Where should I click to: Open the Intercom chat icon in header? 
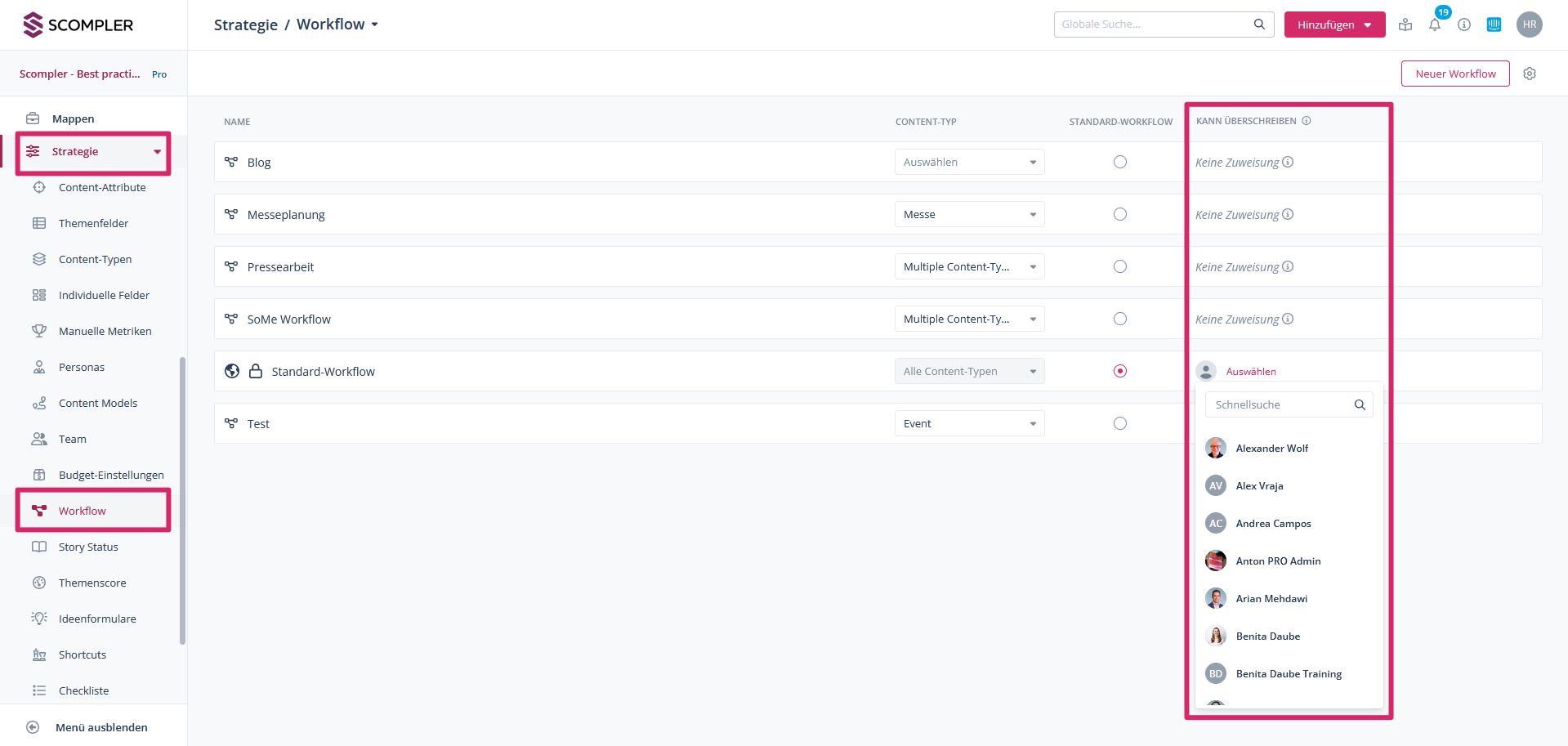coord(1494,25)
